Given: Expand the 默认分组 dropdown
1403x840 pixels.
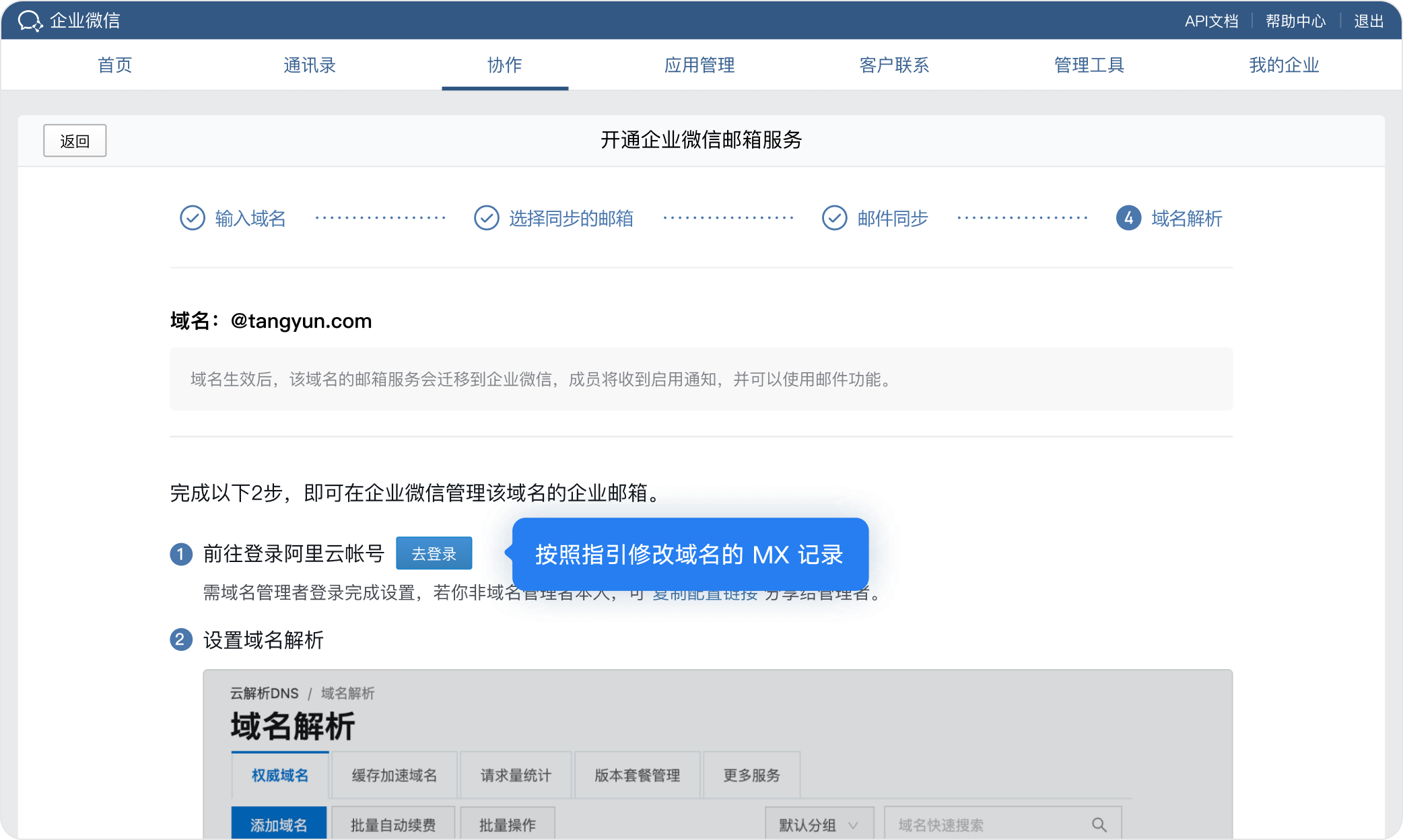Looking at the screenshot, I should pyautogui.click(x=819, y=825).
